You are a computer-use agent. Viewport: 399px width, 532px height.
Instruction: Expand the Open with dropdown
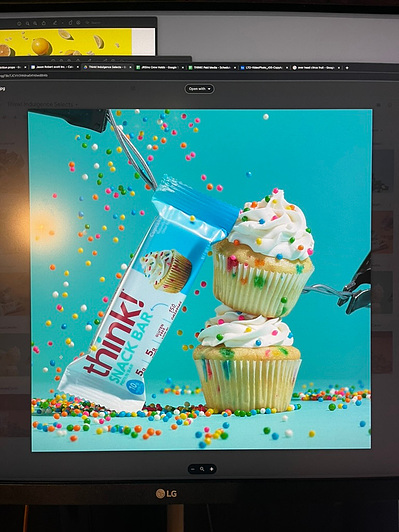pos(200,89)
